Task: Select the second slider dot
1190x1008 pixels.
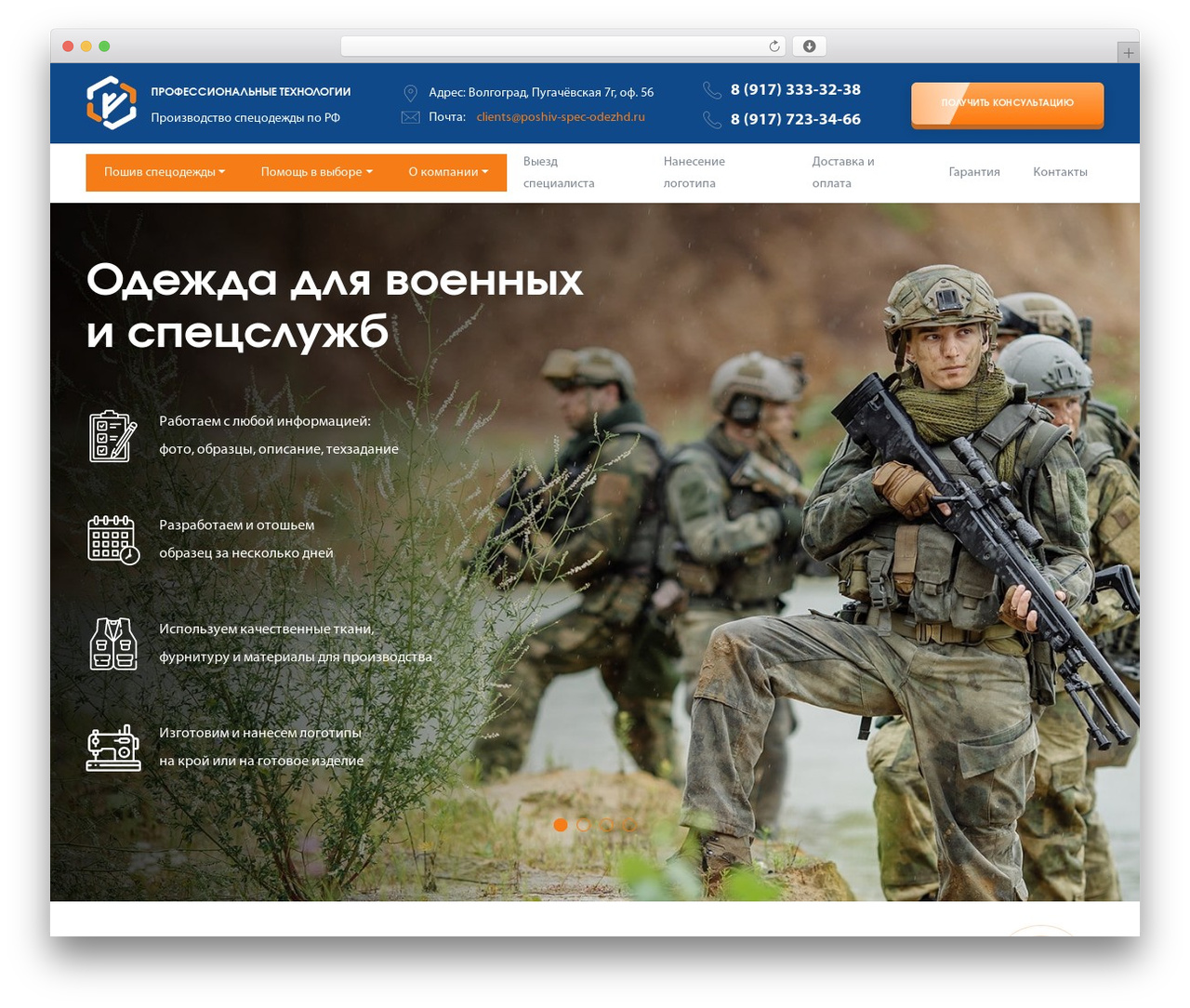Action: 583,825
